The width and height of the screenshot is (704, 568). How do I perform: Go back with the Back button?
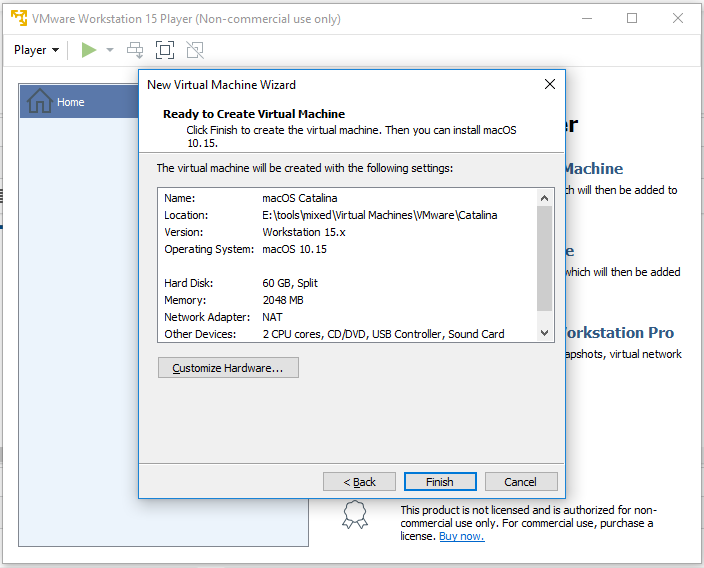359,482
